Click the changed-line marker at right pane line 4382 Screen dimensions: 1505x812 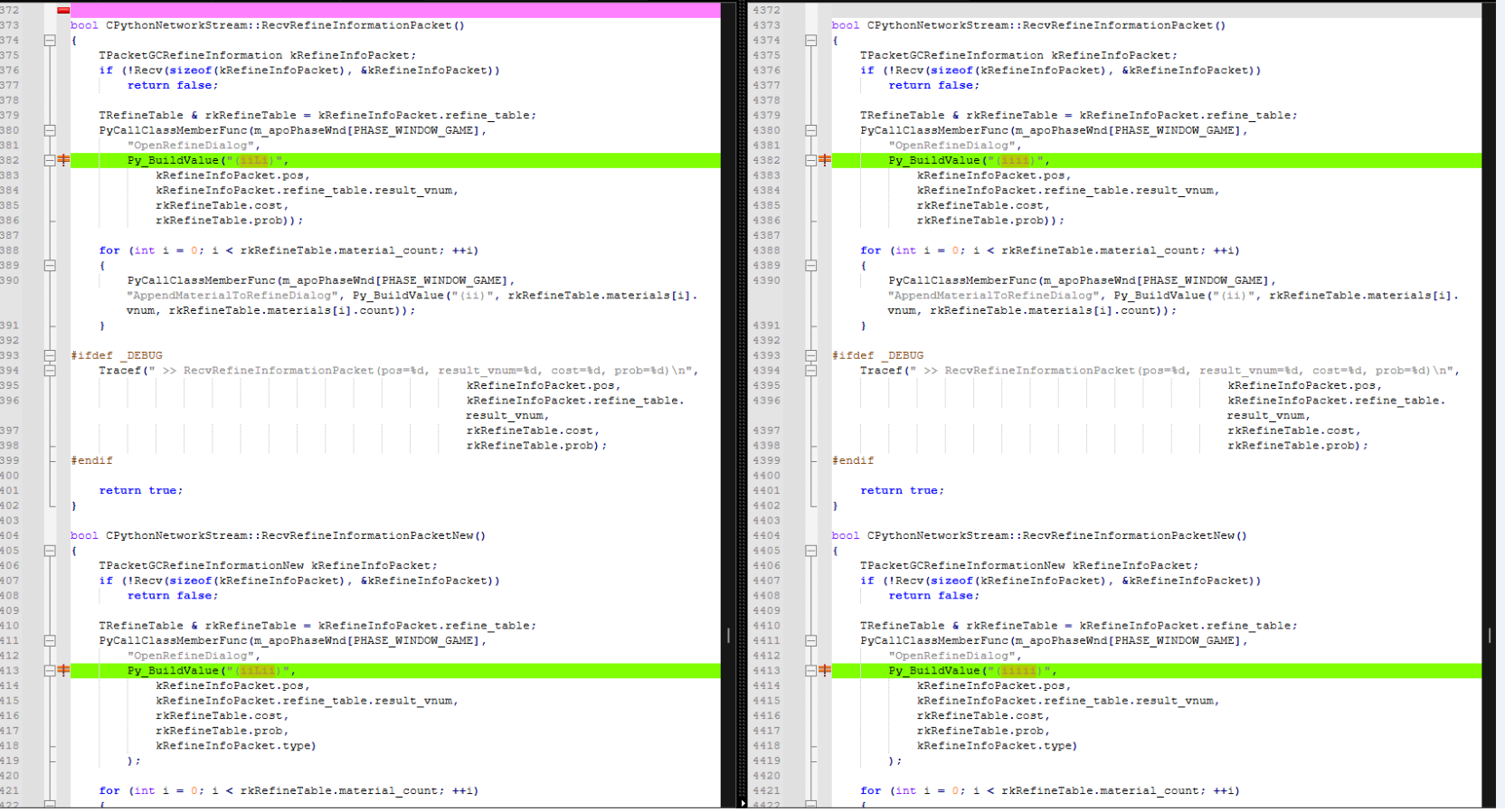825,160
